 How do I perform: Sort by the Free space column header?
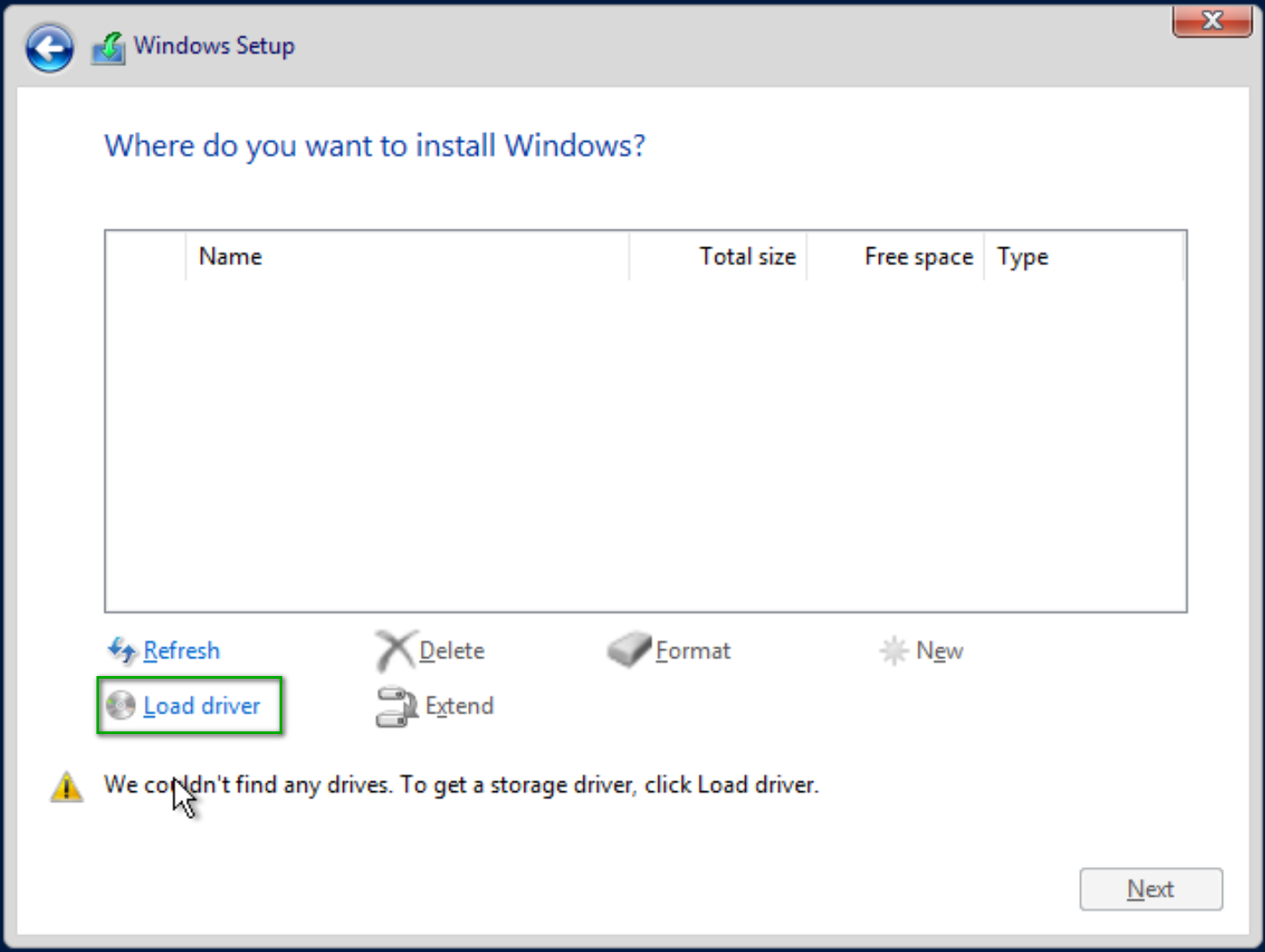coord(896,256)
